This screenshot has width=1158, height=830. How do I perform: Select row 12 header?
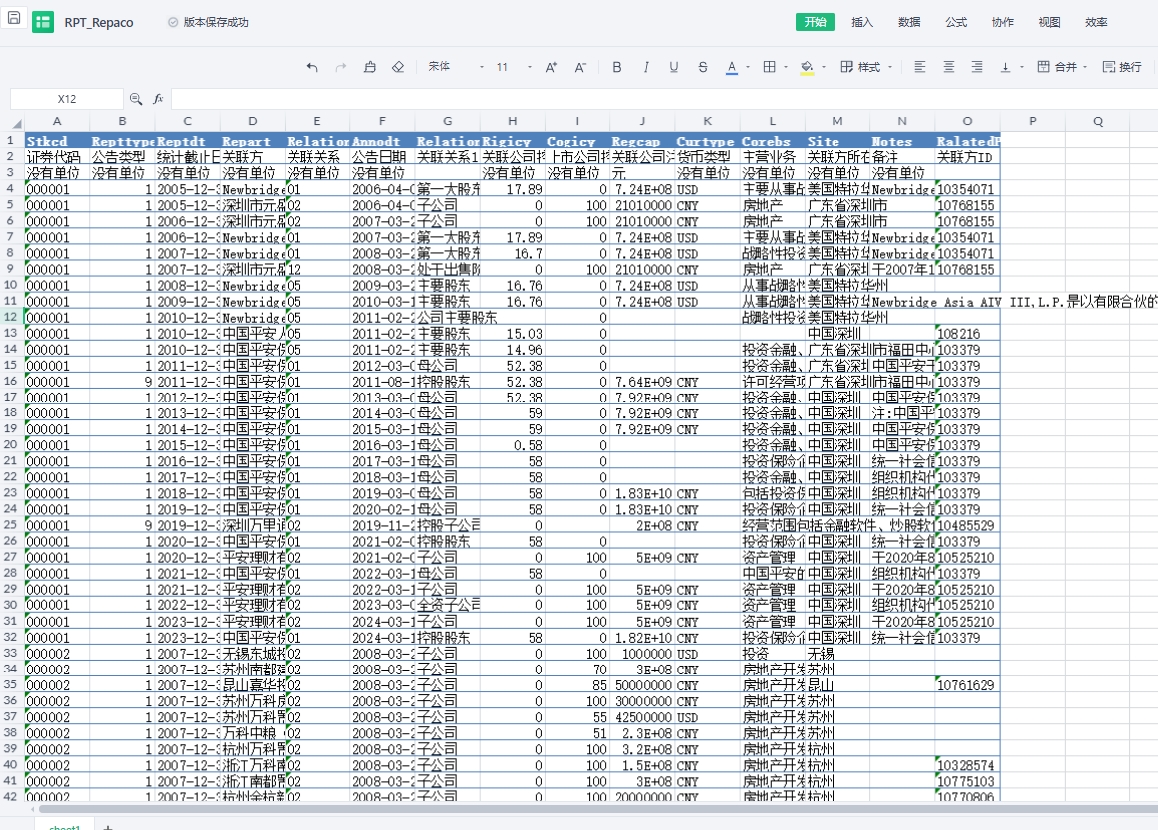(11, 318)
